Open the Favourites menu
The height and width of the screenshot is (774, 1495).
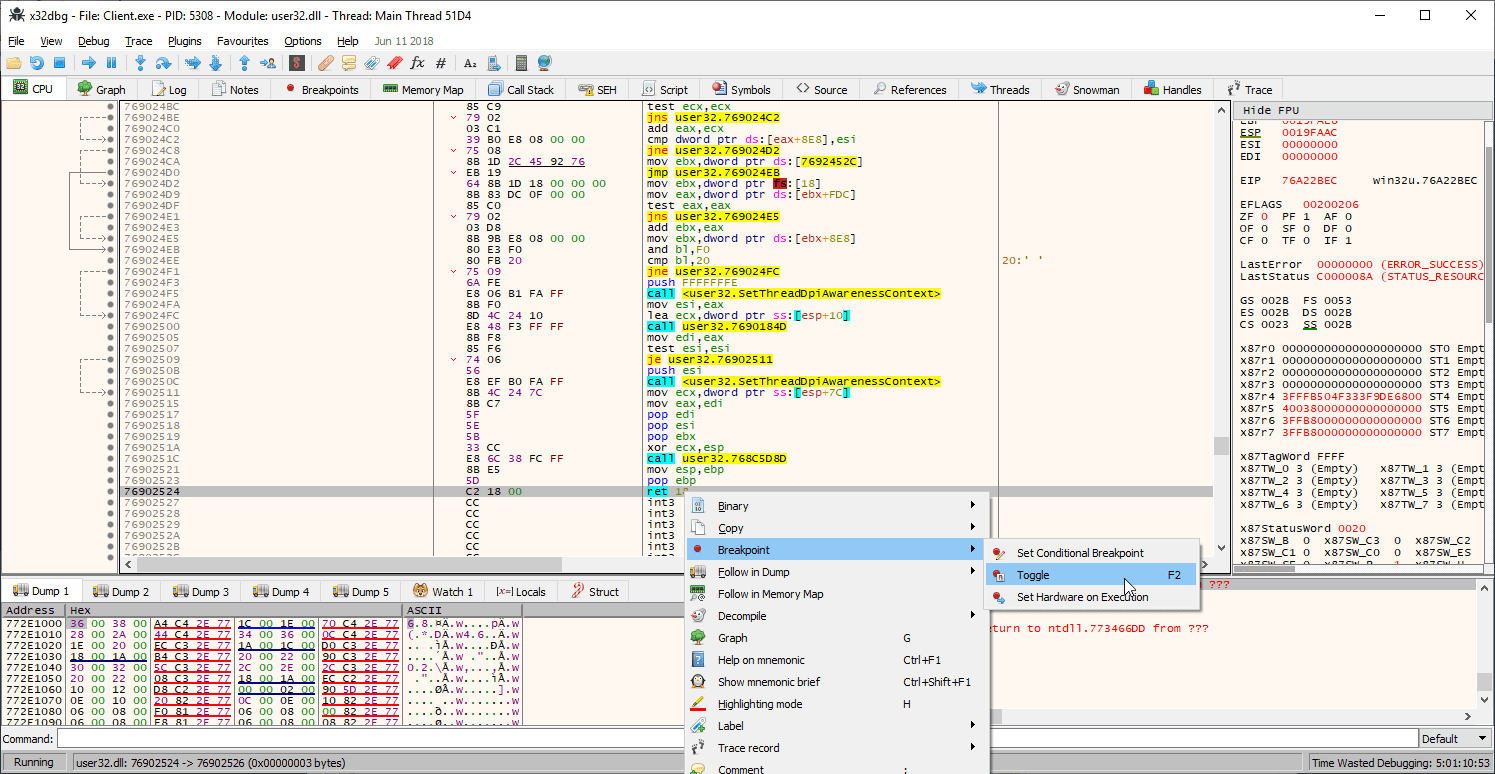pos(243,41)
